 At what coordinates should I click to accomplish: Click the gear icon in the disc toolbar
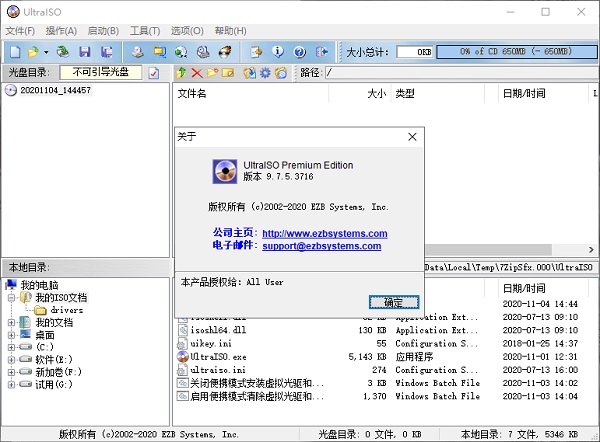coord(264,73)
